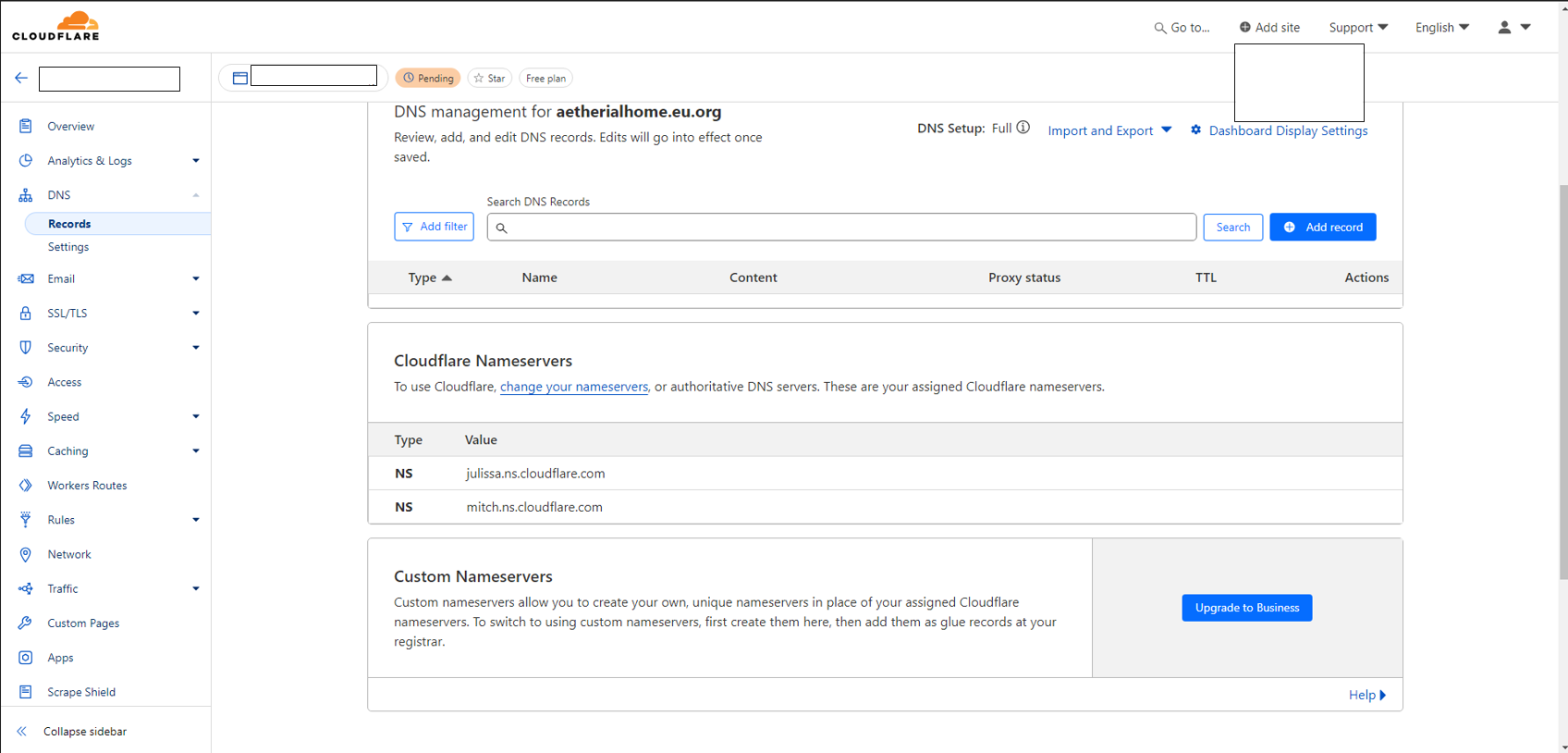Click the Access icon in sidebar

(x=26, y=382)
